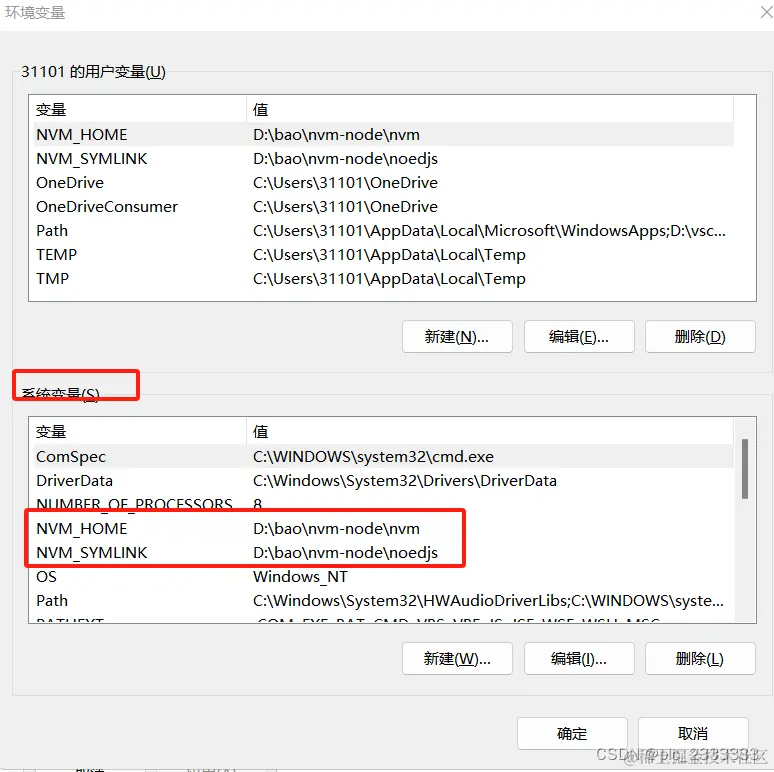Click value C:\Windows\System32\HWAudioDriverLibs path
This screenshot has width=774, height=772.
[488, 601]
